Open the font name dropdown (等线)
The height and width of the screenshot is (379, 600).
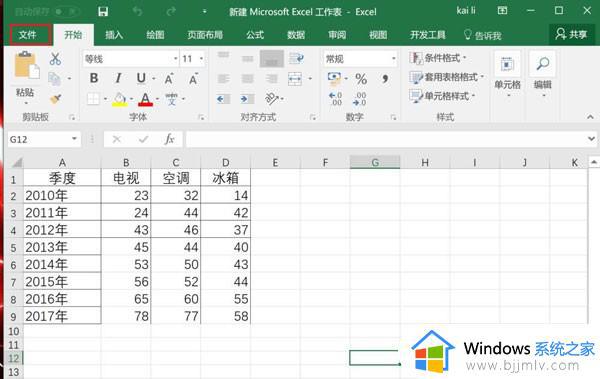tap(176, 59)
